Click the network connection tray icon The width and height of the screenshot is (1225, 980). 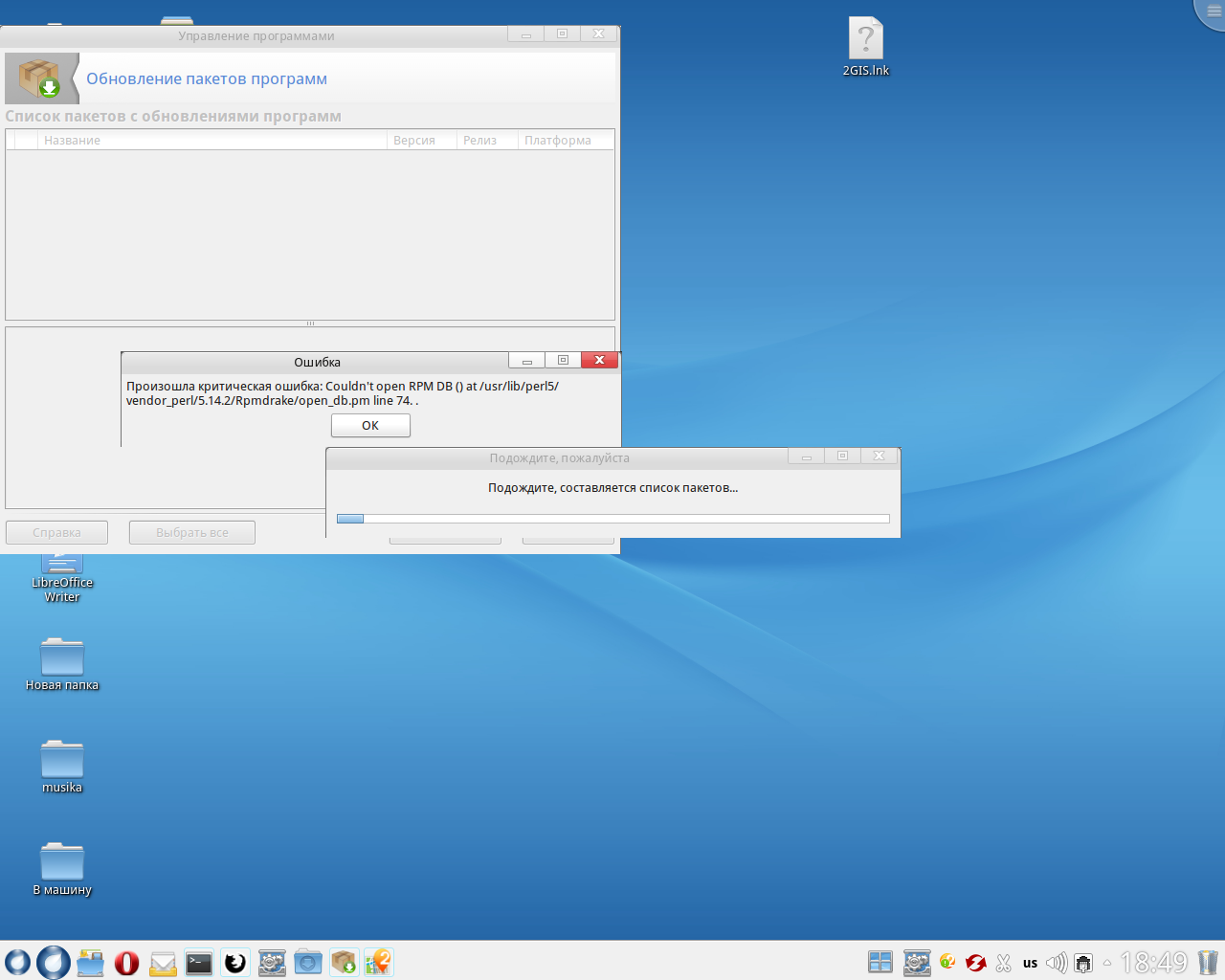pyautogui.click(x=1083, y=963)
